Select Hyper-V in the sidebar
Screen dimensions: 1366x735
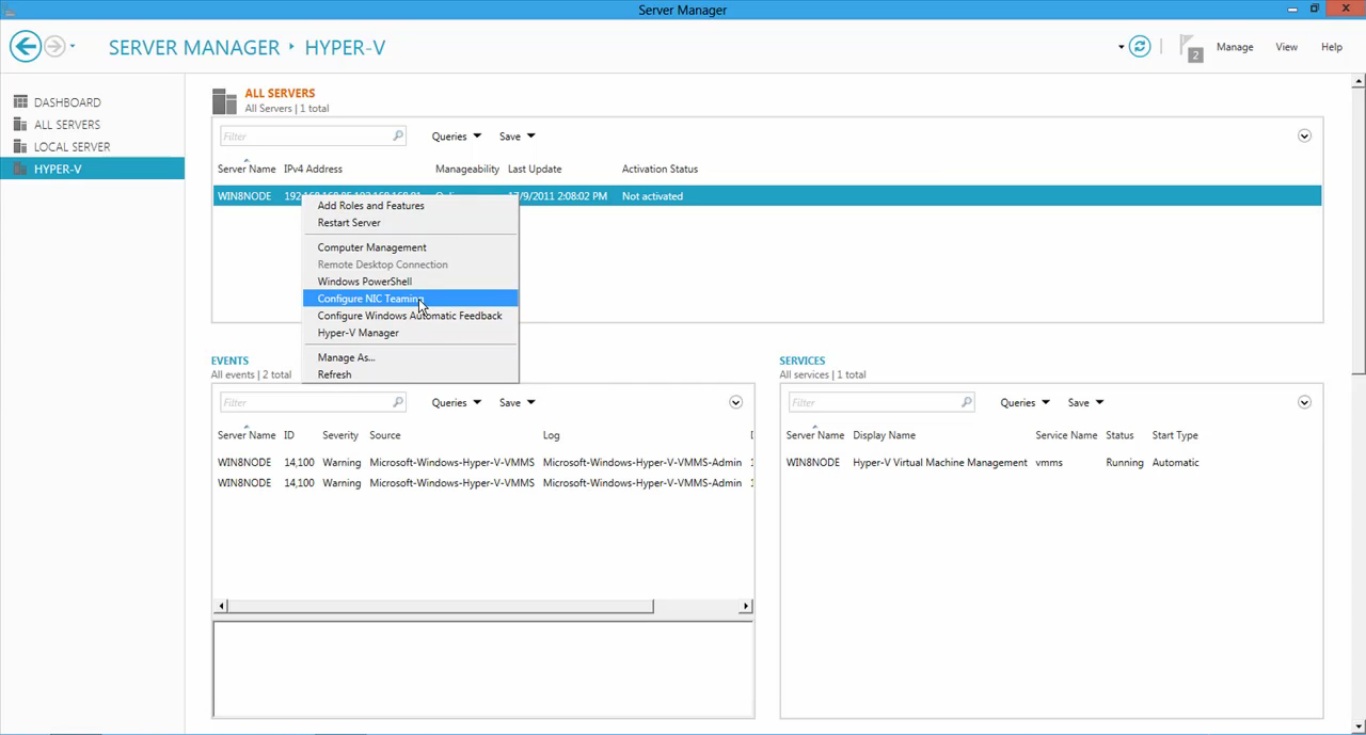click(92, 169)
